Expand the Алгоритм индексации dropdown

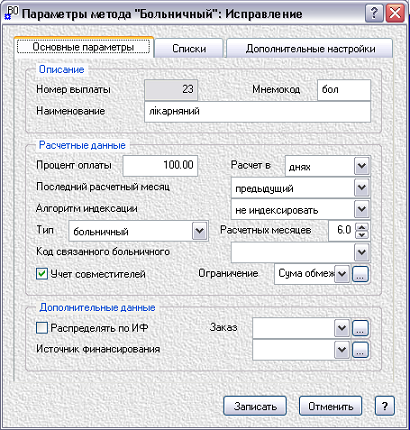[362, 209]
